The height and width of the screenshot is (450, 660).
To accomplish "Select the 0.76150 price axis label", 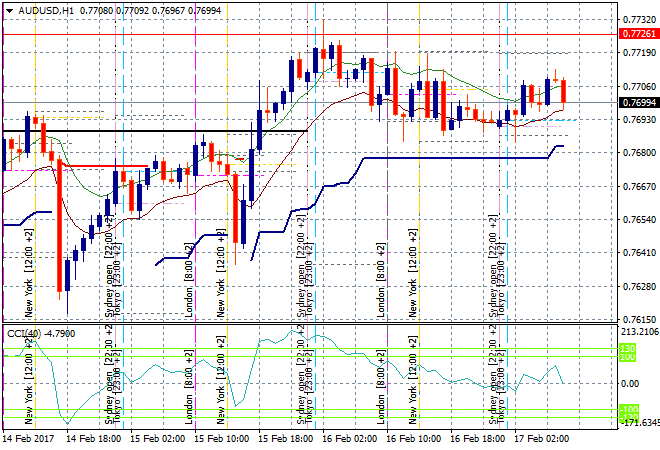I will [639, 320].
